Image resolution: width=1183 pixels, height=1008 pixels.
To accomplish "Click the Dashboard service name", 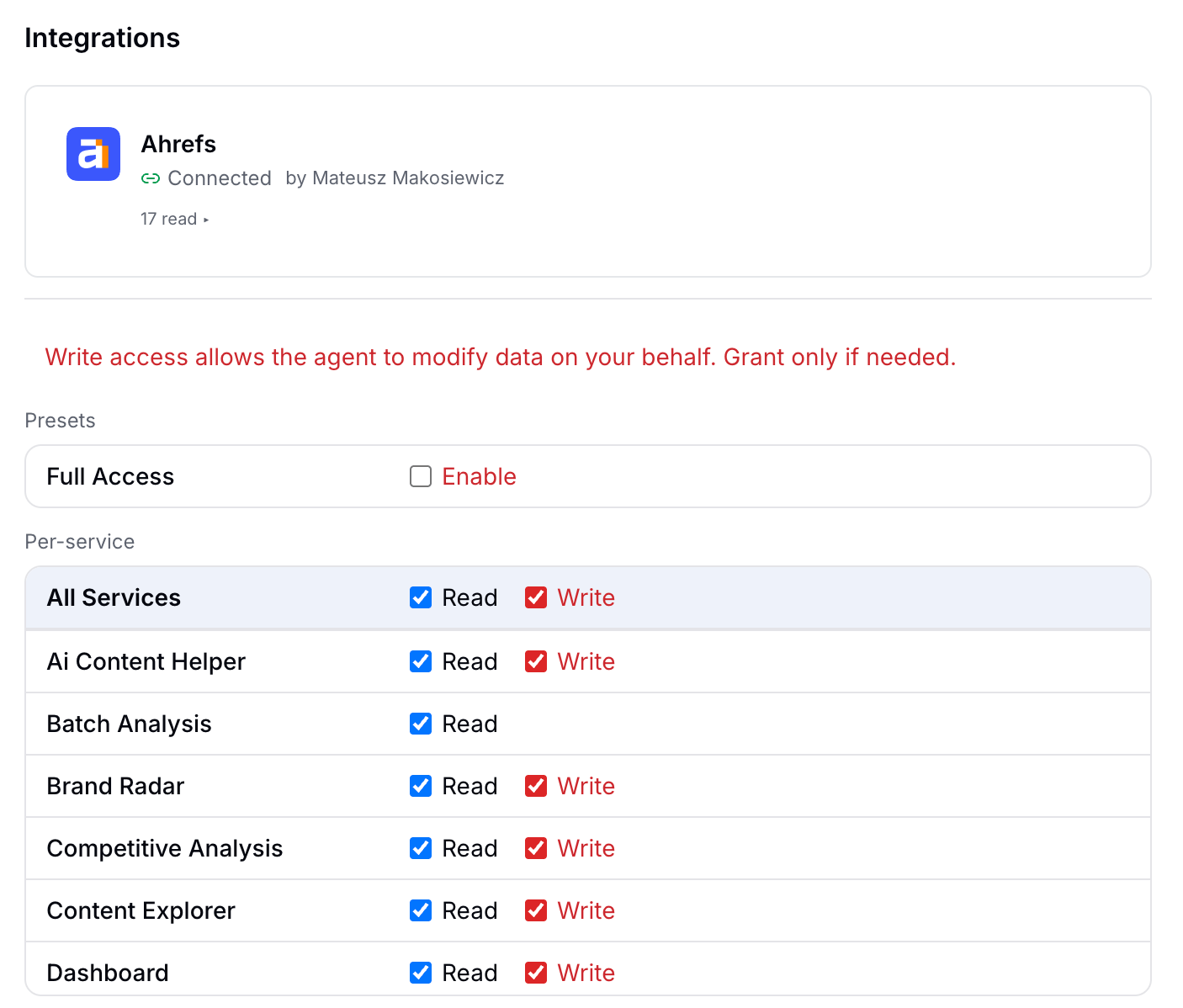I will click(x=108, y=973).
